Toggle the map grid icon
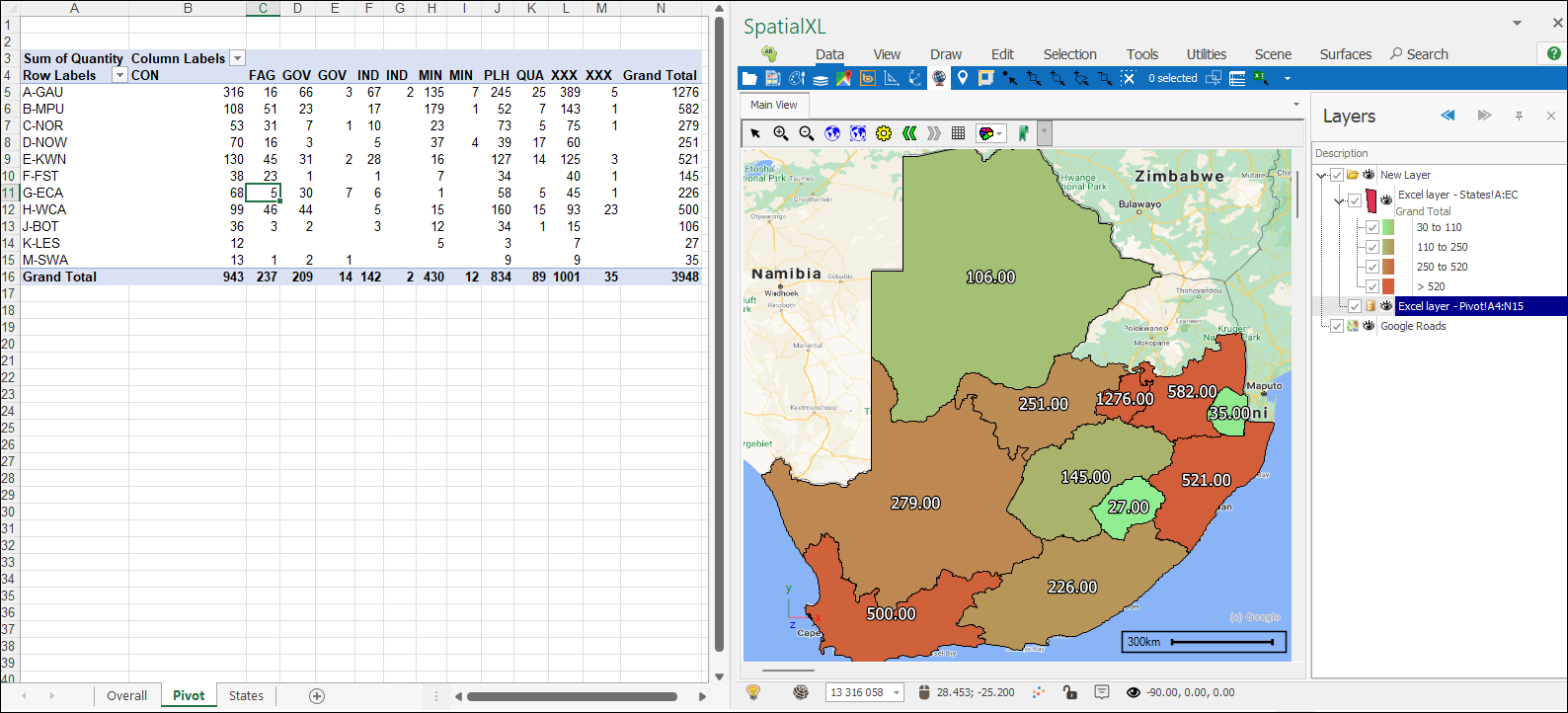The image size is (1568, 713). tap(958, 133)
